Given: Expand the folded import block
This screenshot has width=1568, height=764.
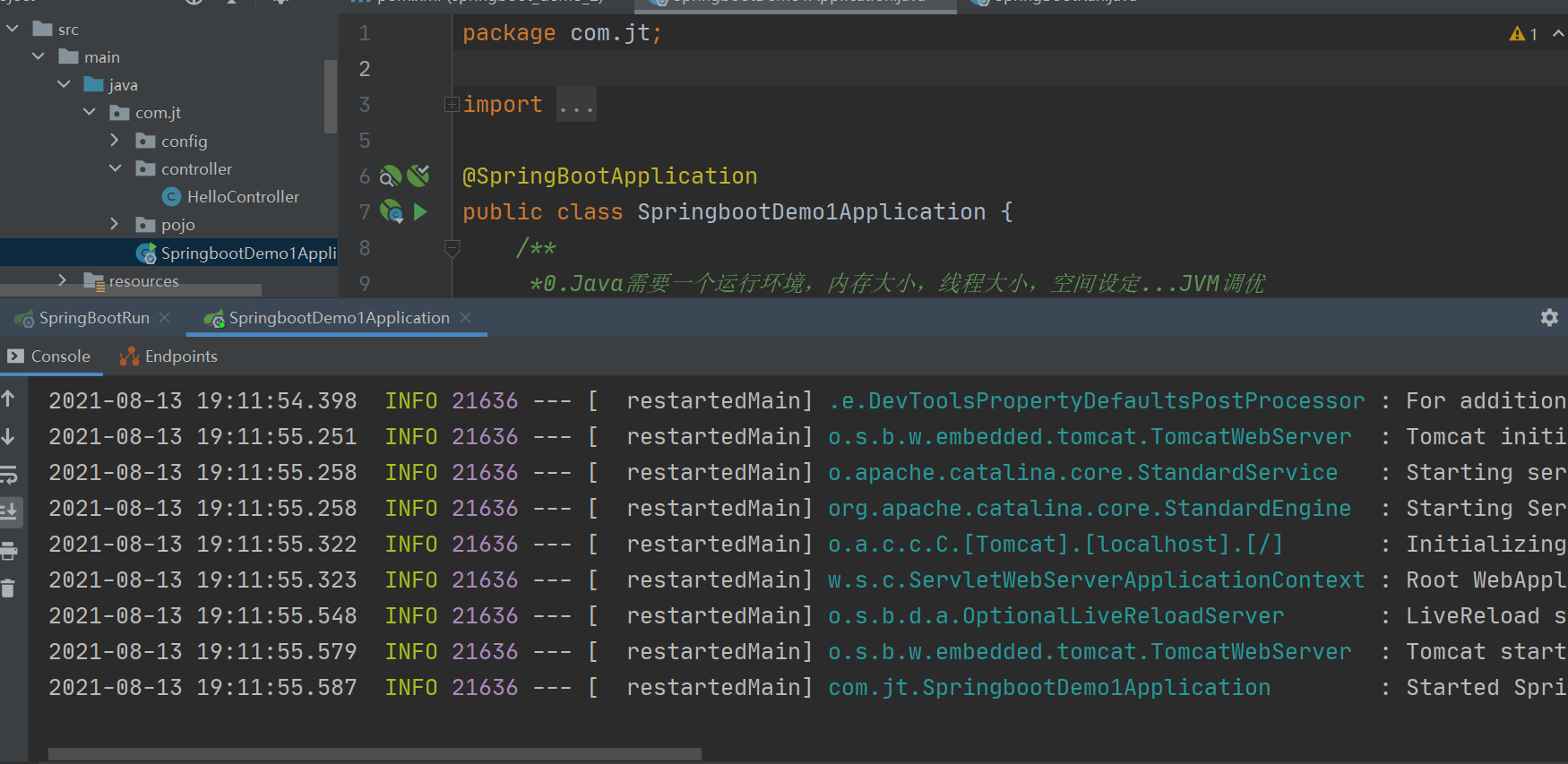Looking at the screenshot, I should (x=452, y=105).
